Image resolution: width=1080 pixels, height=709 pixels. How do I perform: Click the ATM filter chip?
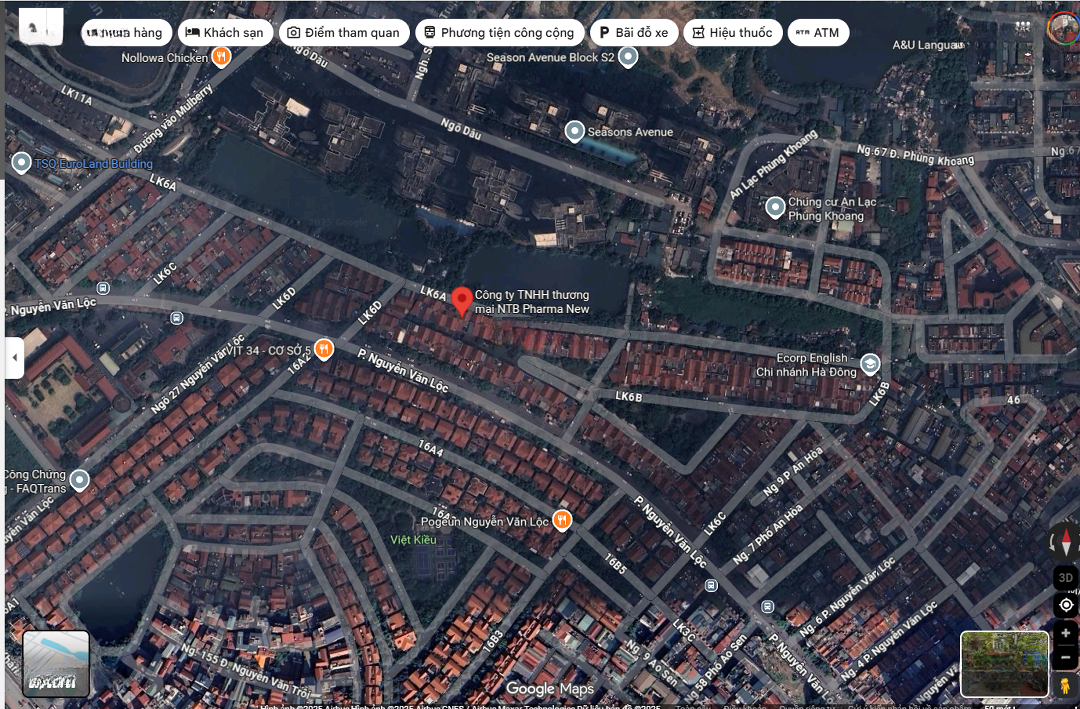tap(817, 33)
